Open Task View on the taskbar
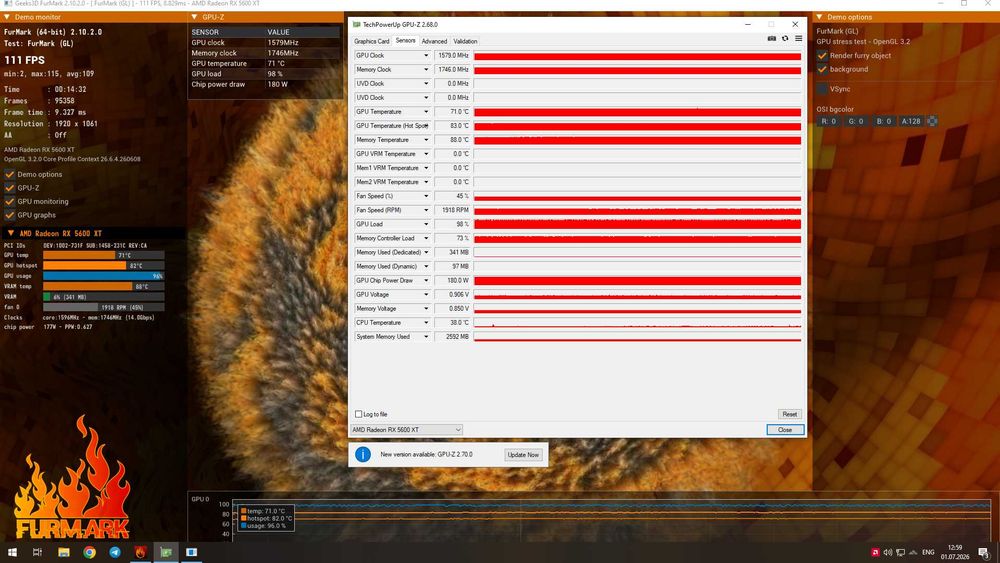This screenshot has height=563, width=1000. pyautogui.click(x=37, y=552)
